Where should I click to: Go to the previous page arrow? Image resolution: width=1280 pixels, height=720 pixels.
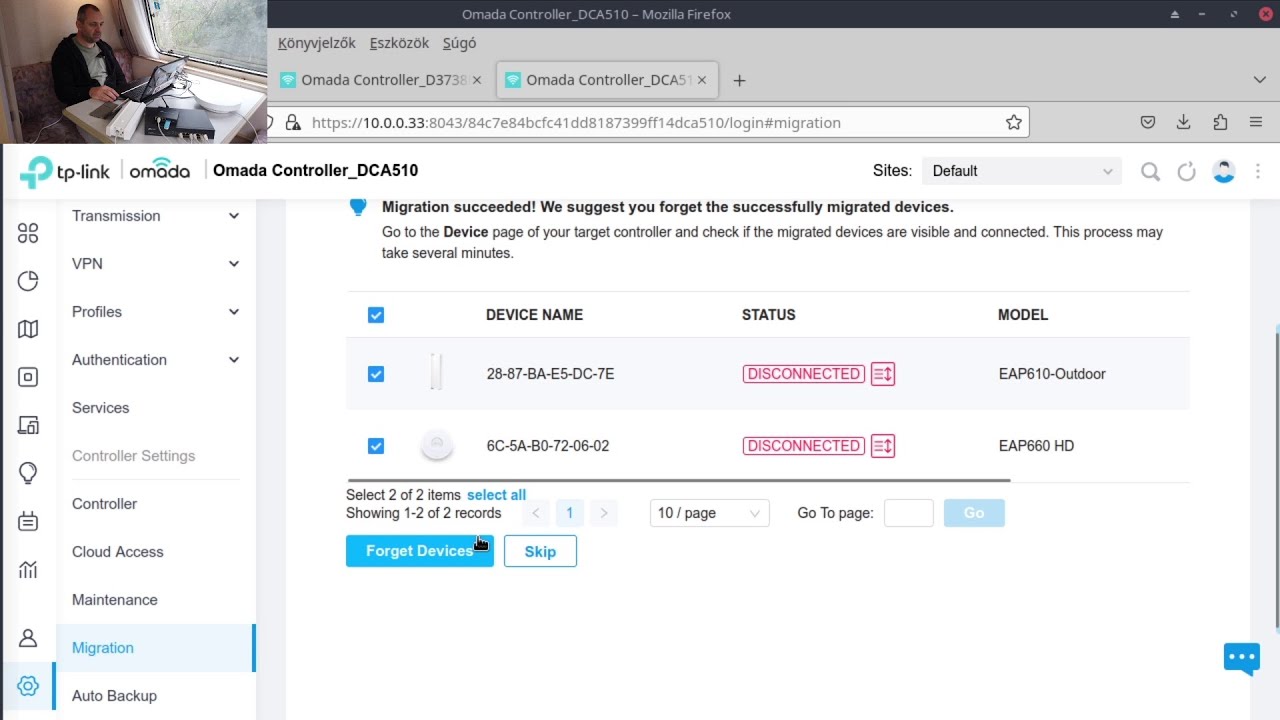pos(536,513)
